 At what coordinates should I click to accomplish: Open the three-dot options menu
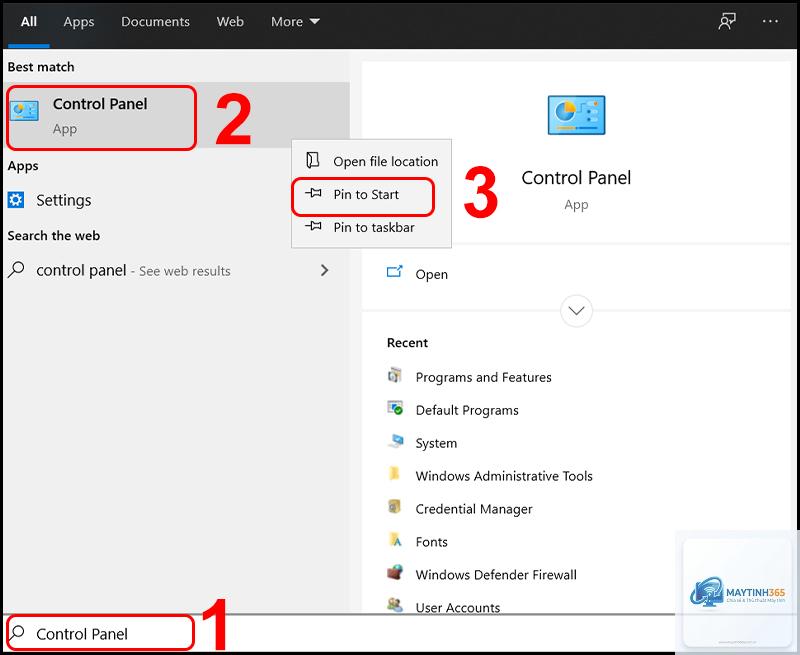coord(770,21)
